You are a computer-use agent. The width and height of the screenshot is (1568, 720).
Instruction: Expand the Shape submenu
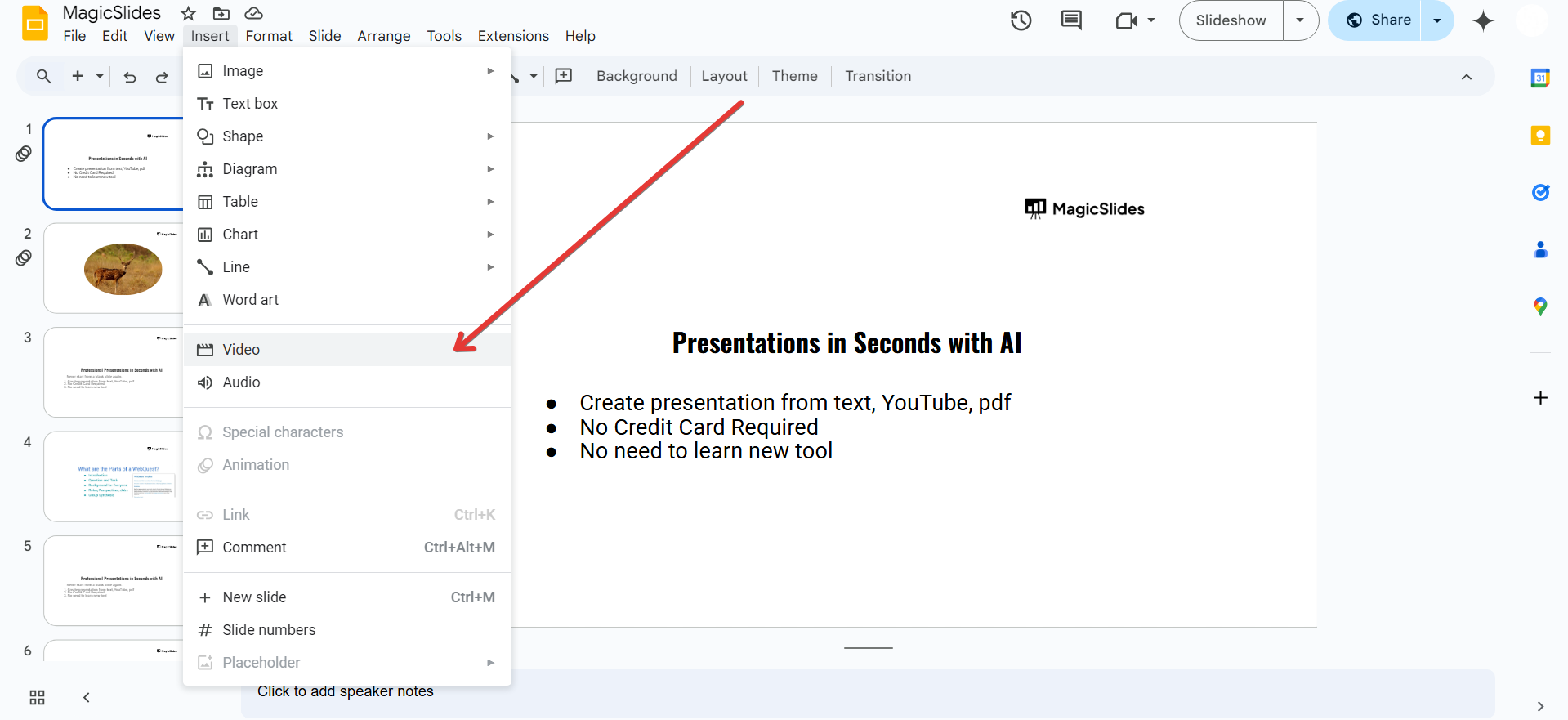pyautogui.click(x=347, y=136)
